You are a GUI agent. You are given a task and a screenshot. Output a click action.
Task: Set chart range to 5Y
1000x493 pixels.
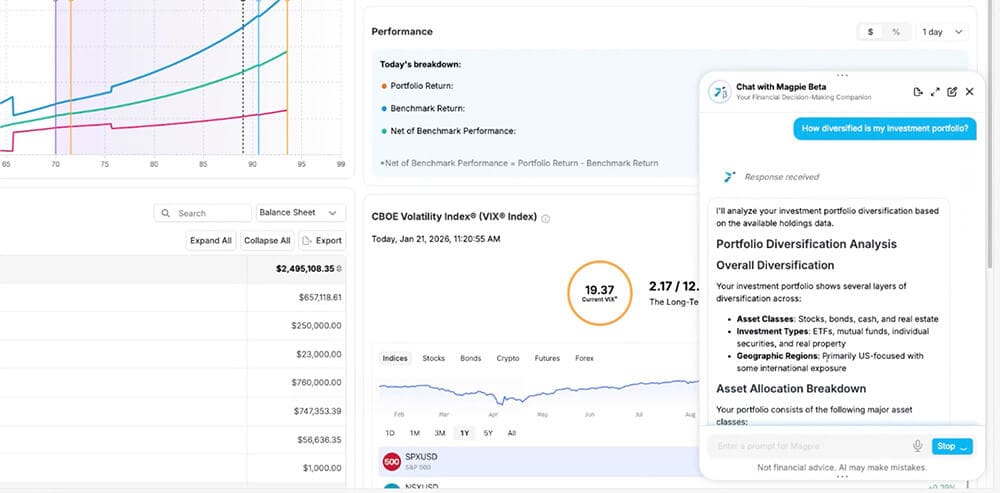(489, 433)
